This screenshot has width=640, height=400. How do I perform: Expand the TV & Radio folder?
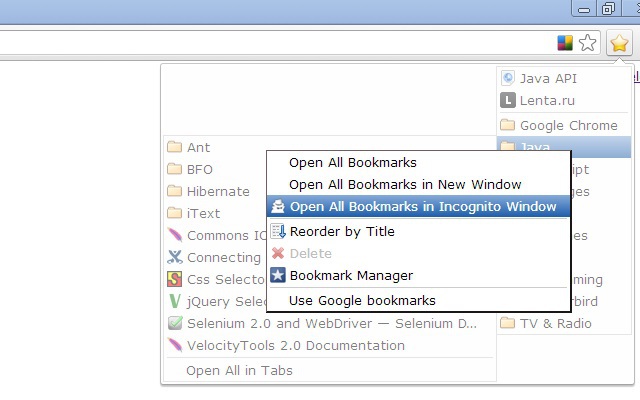click(x=555, y=323)
